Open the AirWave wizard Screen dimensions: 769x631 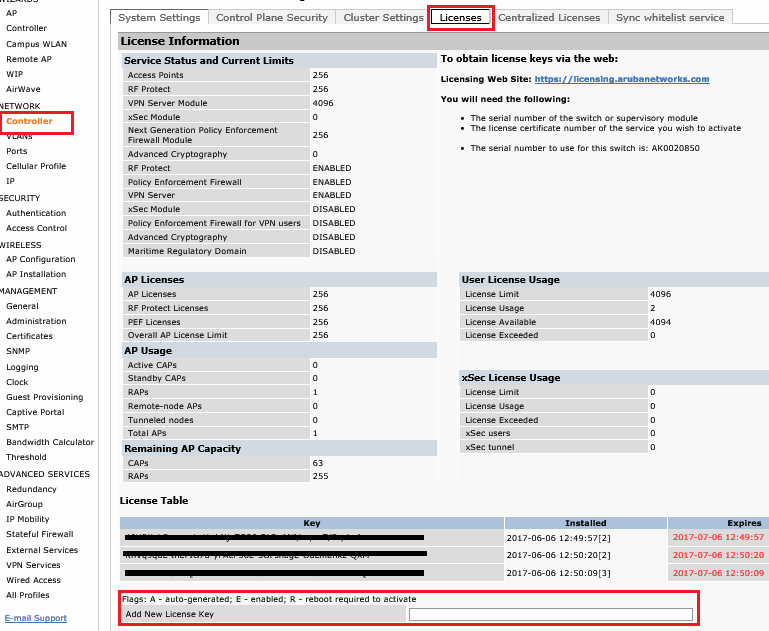23,89
